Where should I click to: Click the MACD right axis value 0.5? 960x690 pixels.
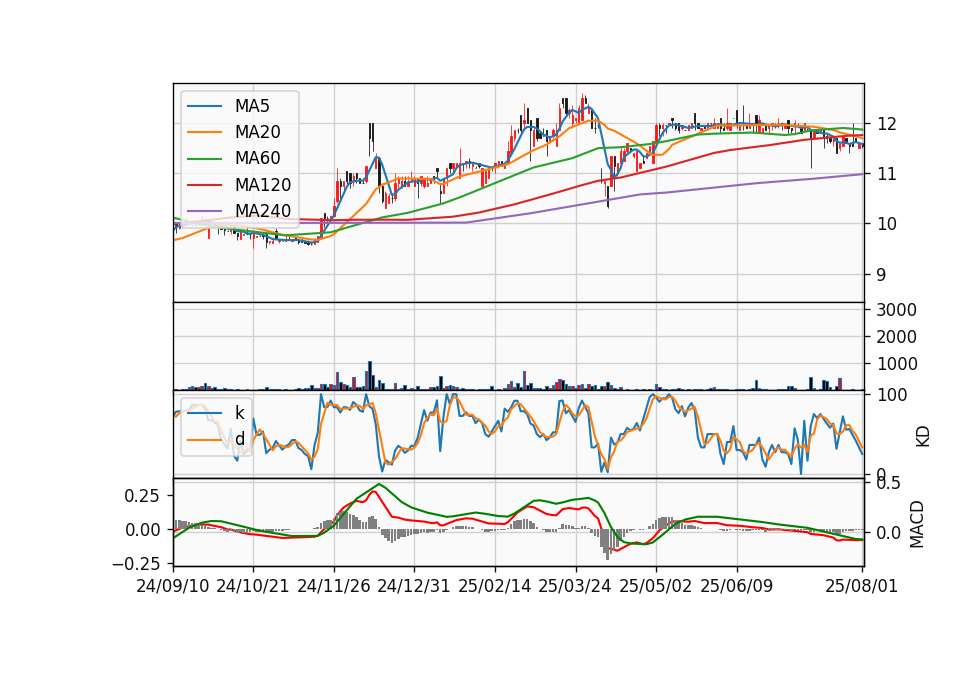coord(888,484)
